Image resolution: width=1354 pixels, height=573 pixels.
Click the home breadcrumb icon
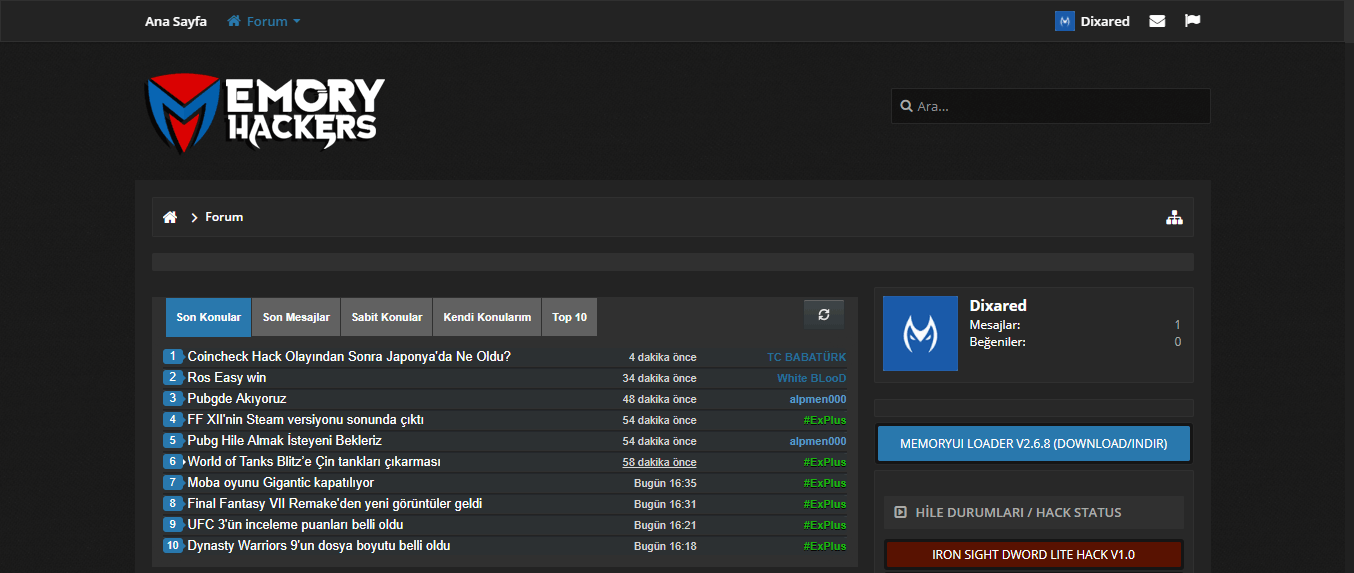click(x=170, y=217)
